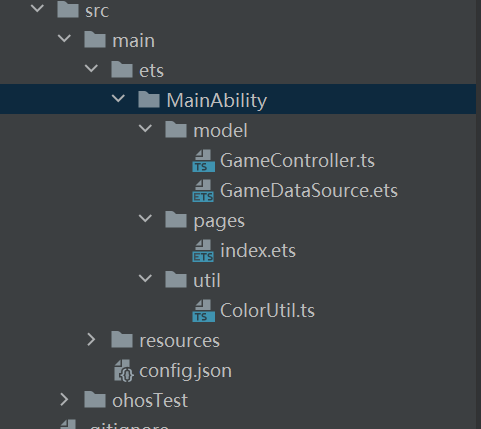
Task: Collapse the ets directory chevron
Action: click(91, 68)
